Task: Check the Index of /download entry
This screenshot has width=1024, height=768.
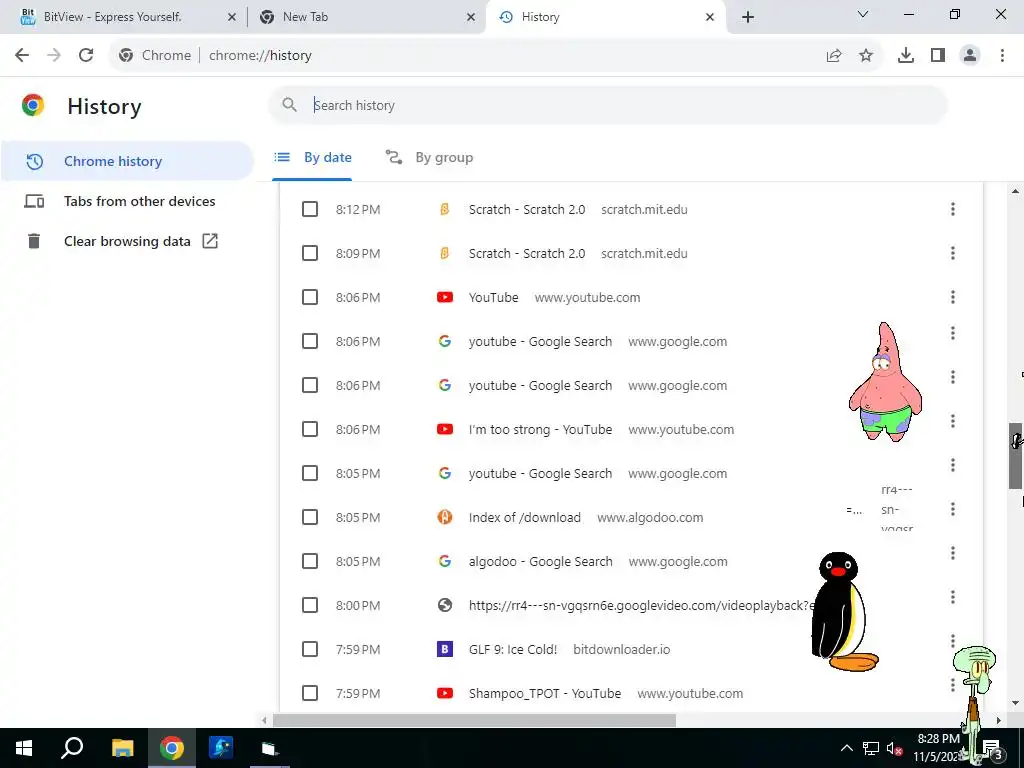Action: [x=310, y=517]
